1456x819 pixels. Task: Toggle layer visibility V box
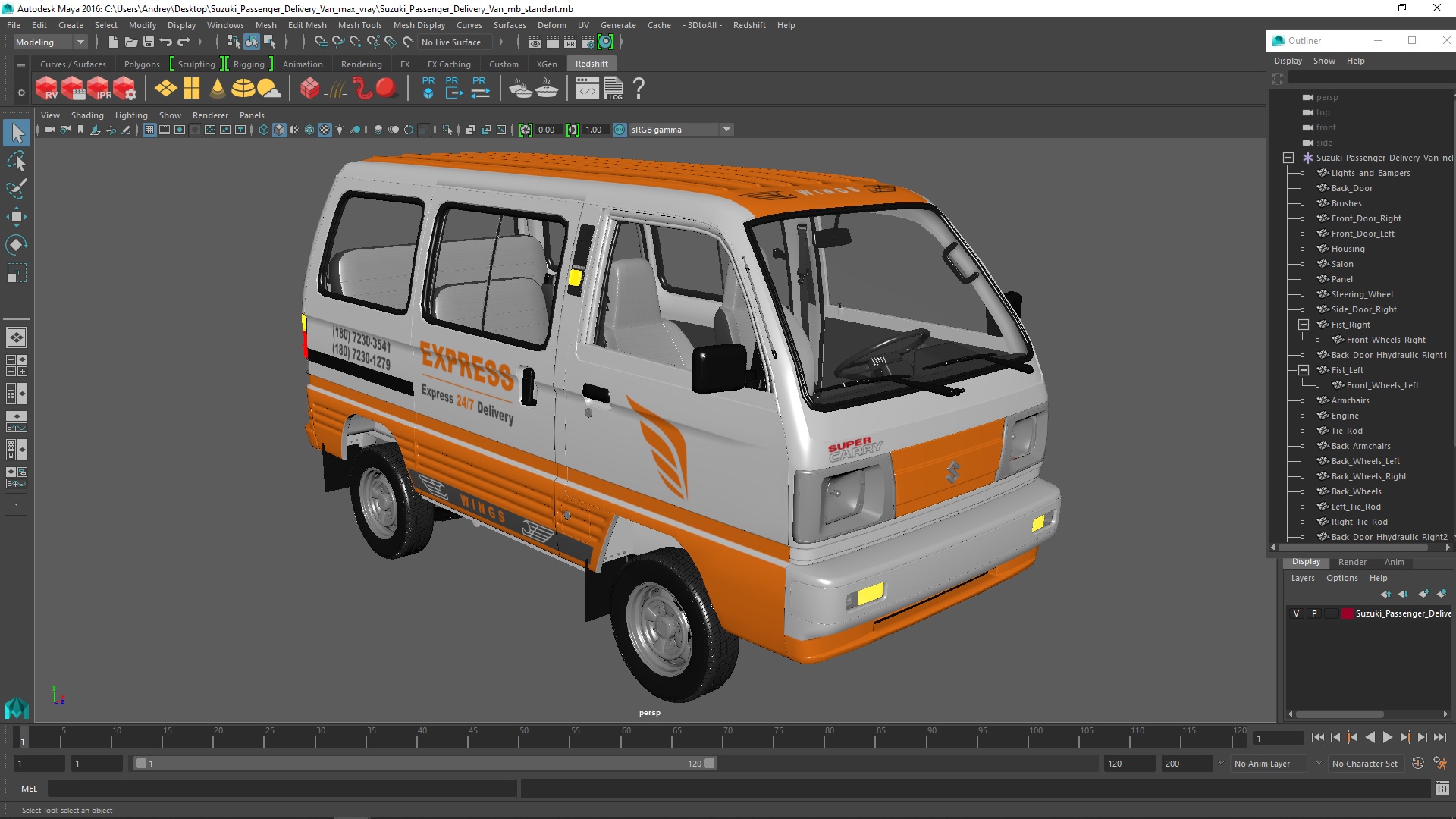(1296, 613)
